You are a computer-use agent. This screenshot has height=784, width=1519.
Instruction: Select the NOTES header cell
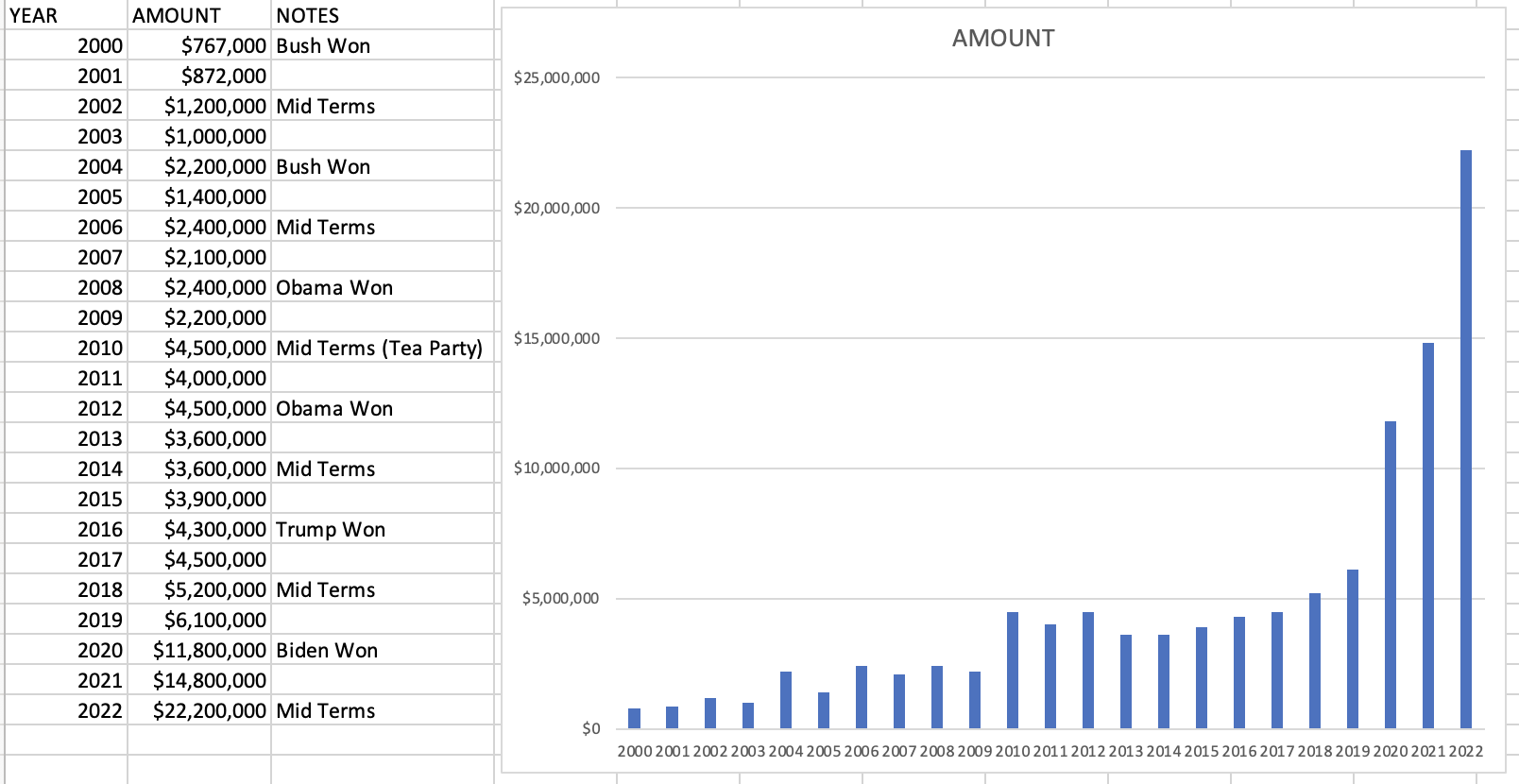point(382,15)
